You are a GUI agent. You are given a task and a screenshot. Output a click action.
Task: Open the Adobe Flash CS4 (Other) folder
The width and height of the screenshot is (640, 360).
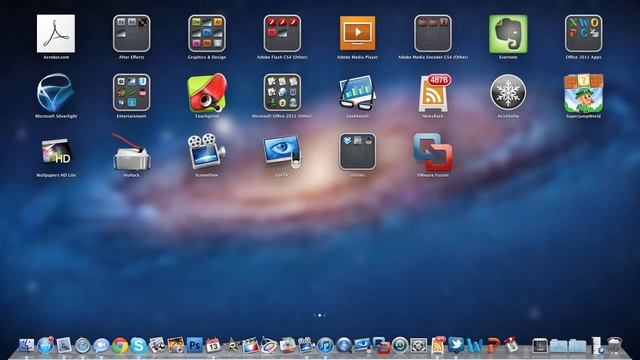[x=282, y=33]
